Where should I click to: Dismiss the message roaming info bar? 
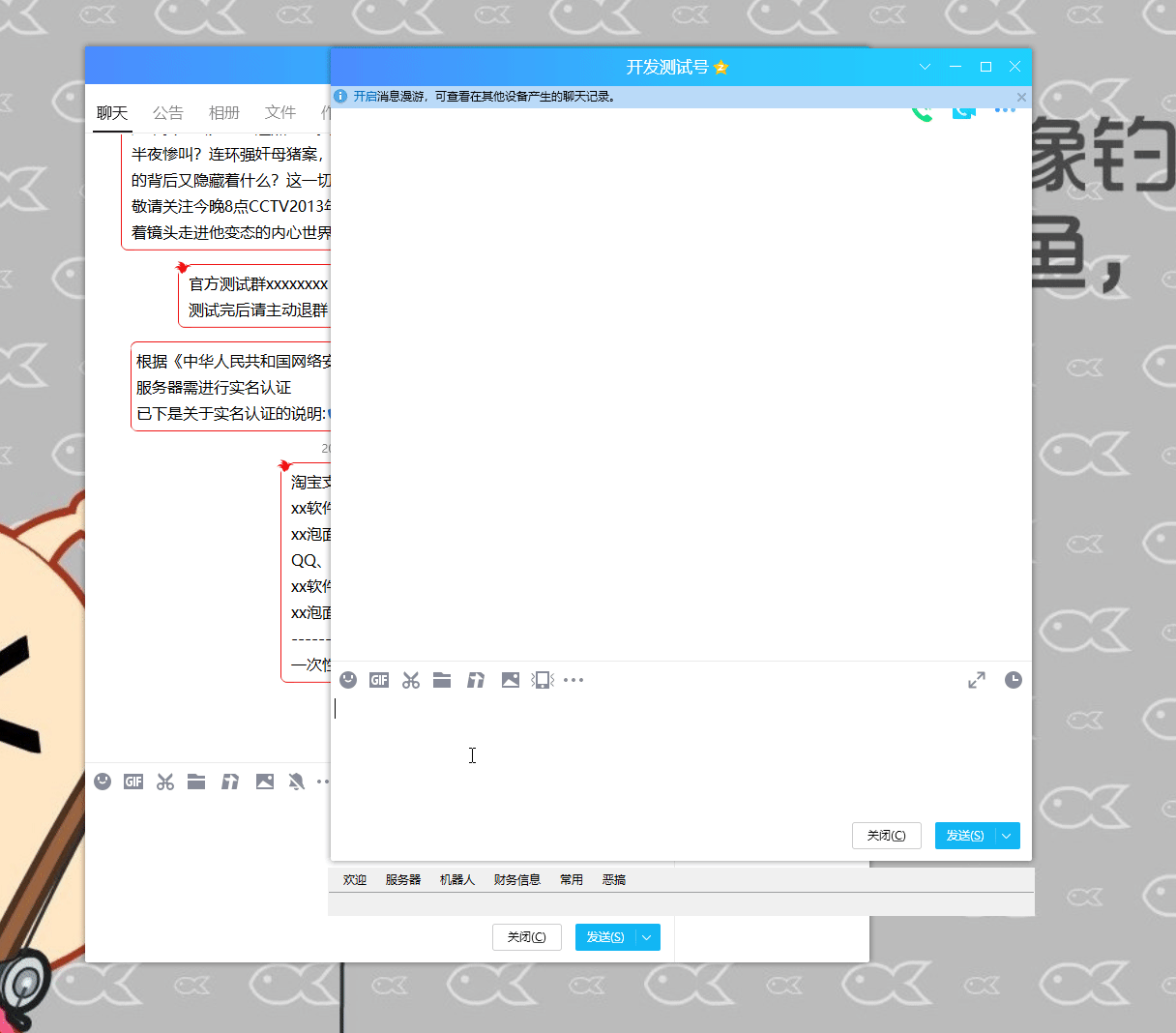pos(1021,97)
